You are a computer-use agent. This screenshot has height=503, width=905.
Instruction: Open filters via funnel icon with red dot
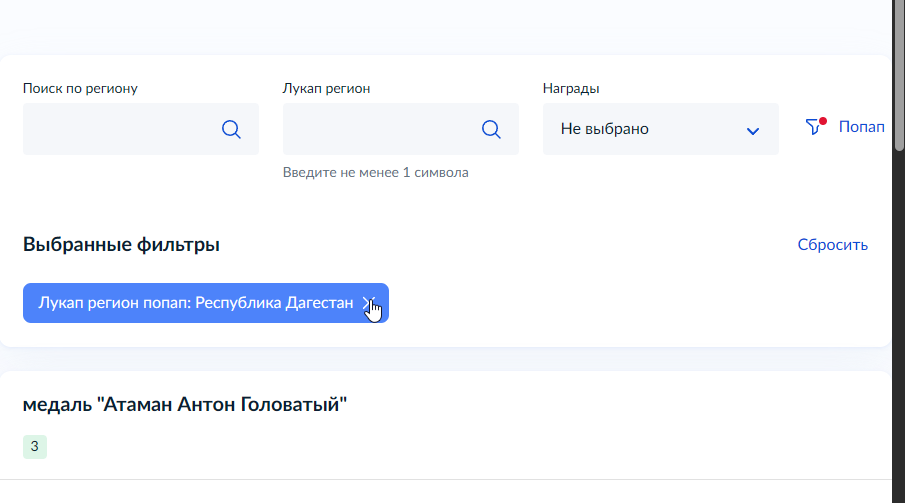point(814,127)
